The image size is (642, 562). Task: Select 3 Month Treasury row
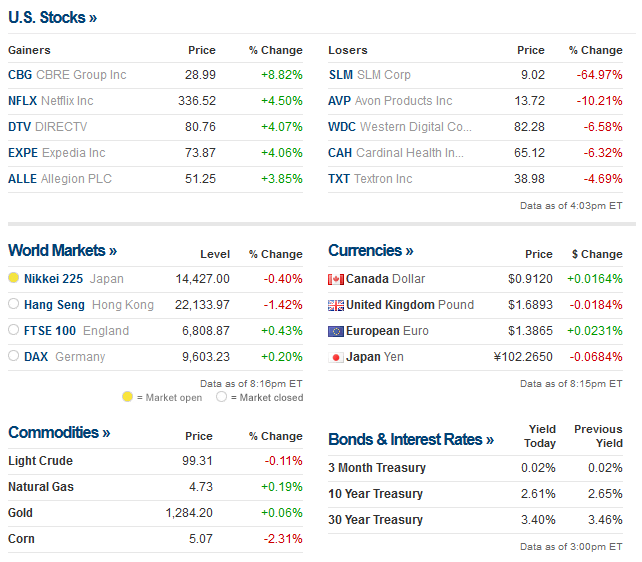click(x=475, y=468)
